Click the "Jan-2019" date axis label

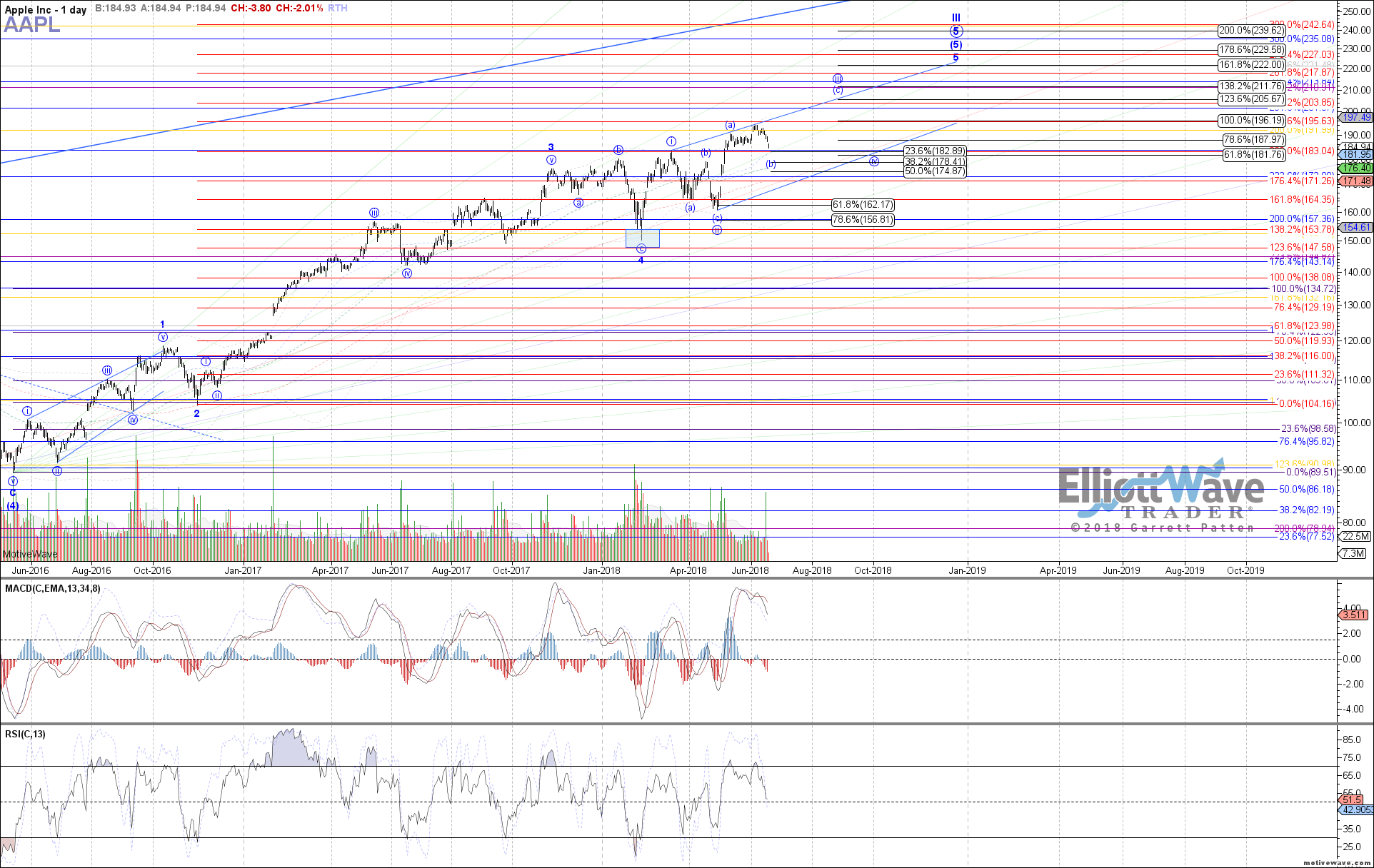click(966, 570)
